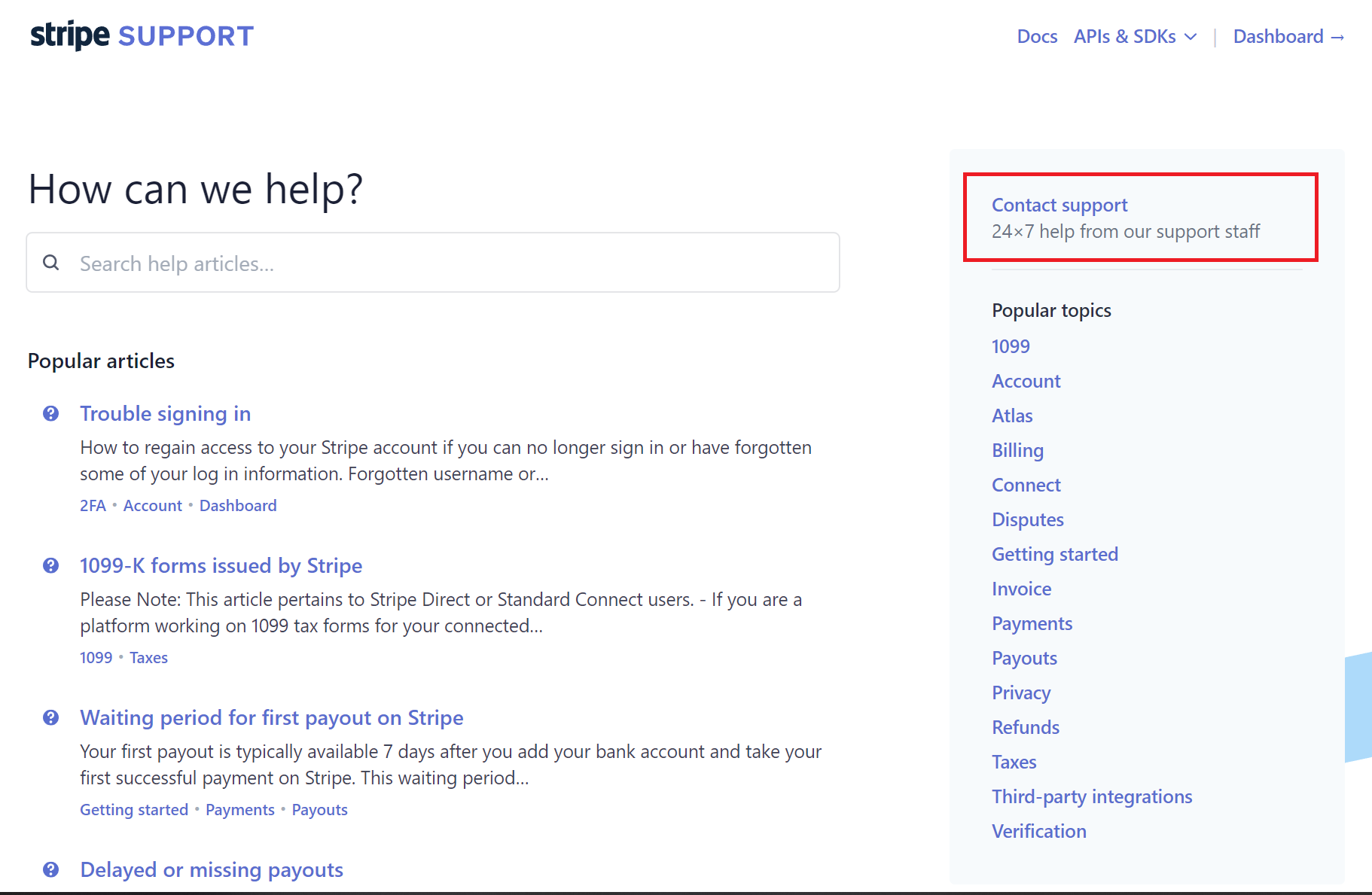The image size is (1372, 895).
Task: Open the Connect popular topic
Action: pos(1026,485)
